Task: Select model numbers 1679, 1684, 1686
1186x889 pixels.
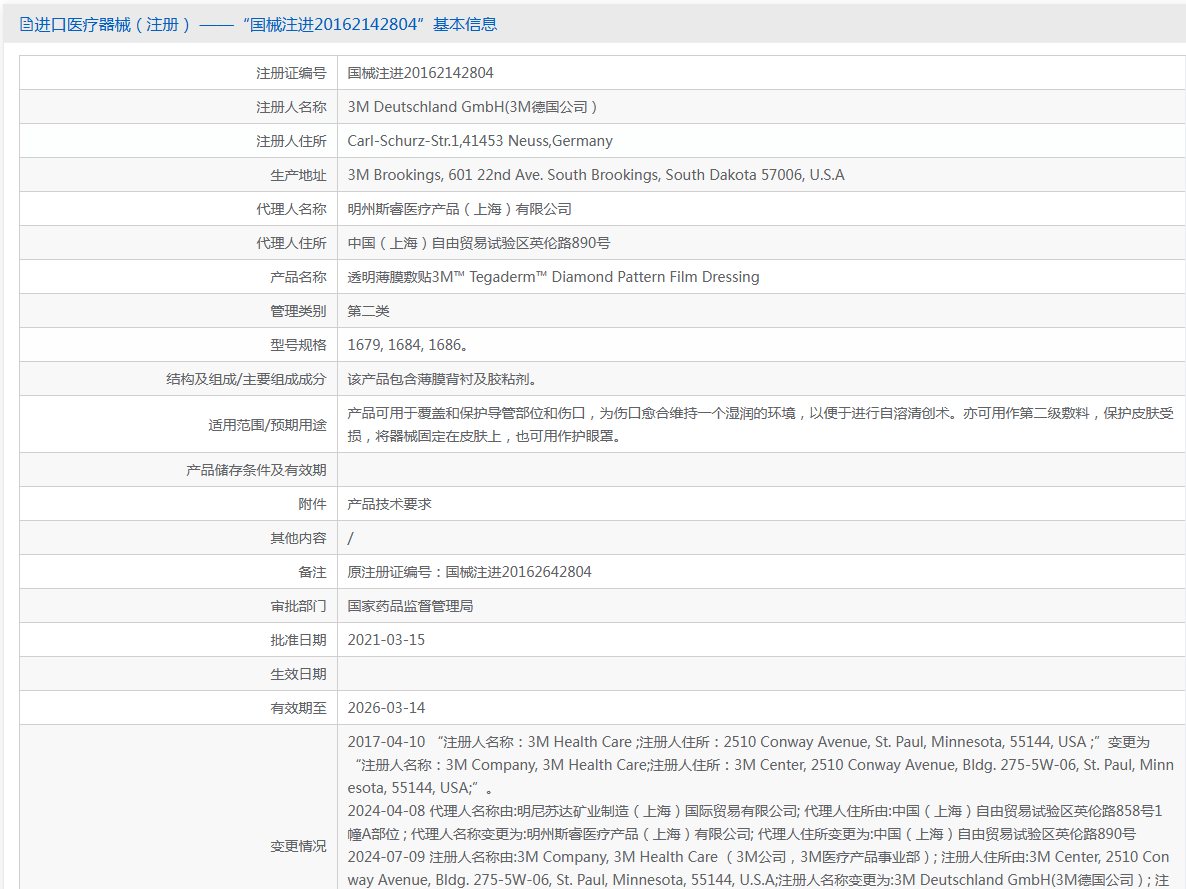Action: [408, 346]
